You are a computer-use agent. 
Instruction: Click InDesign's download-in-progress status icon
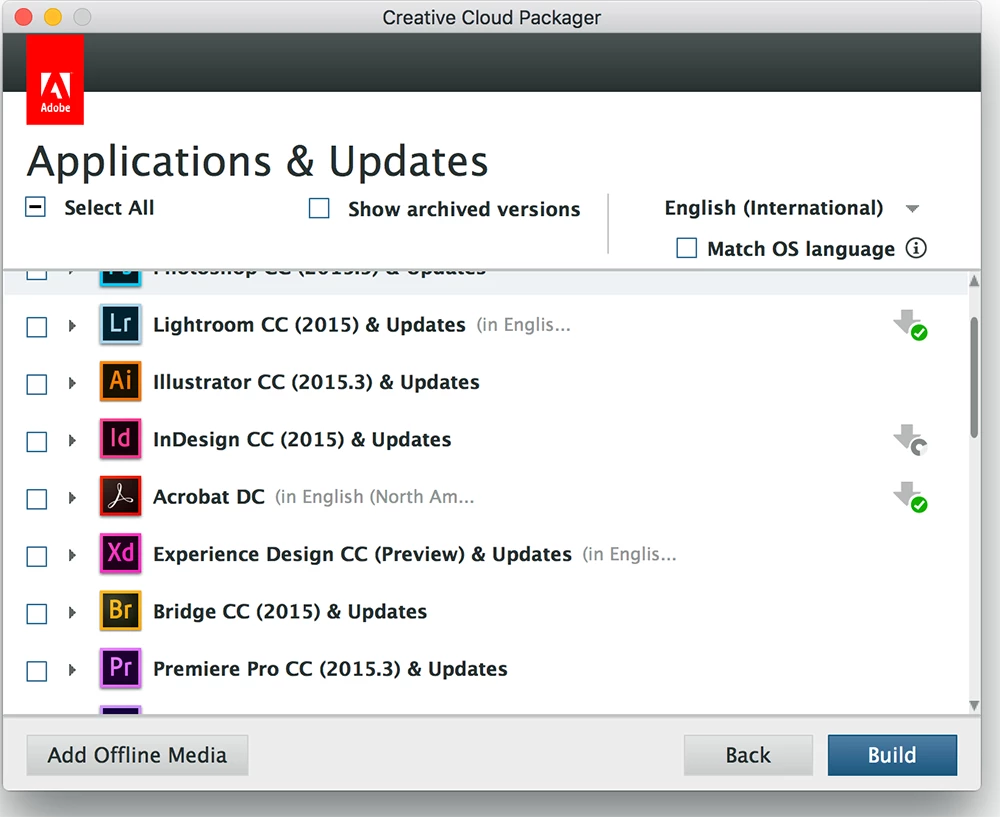click(x=910, y=440)
